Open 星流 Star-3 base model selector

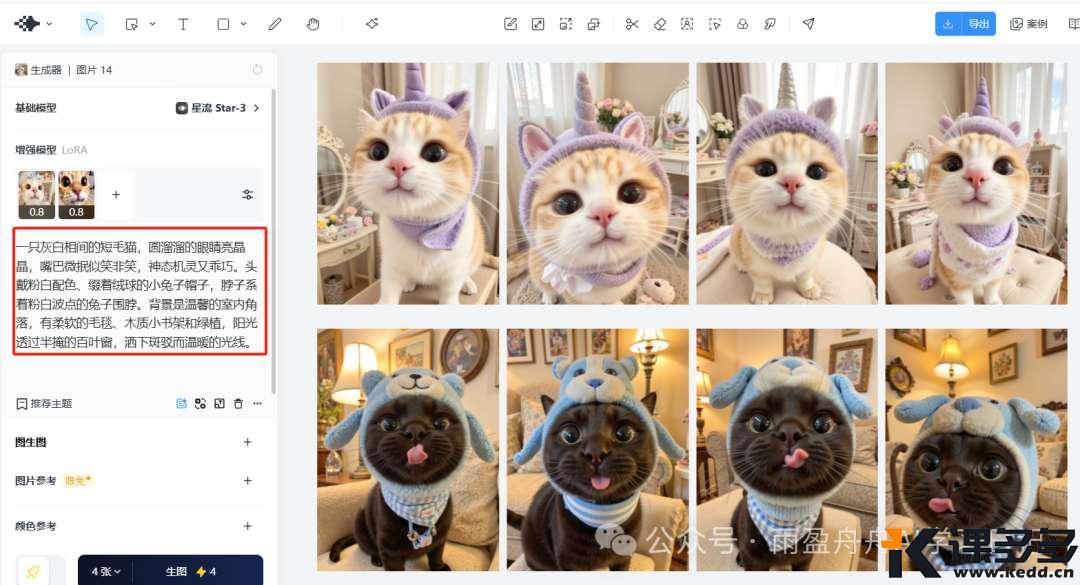coord(217,108)
